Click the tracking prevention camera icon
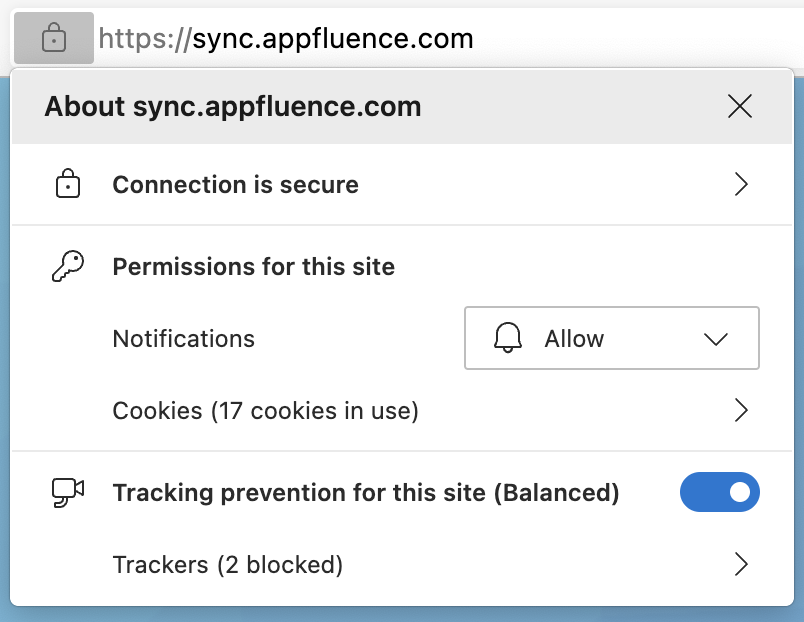 click(67, 491)
